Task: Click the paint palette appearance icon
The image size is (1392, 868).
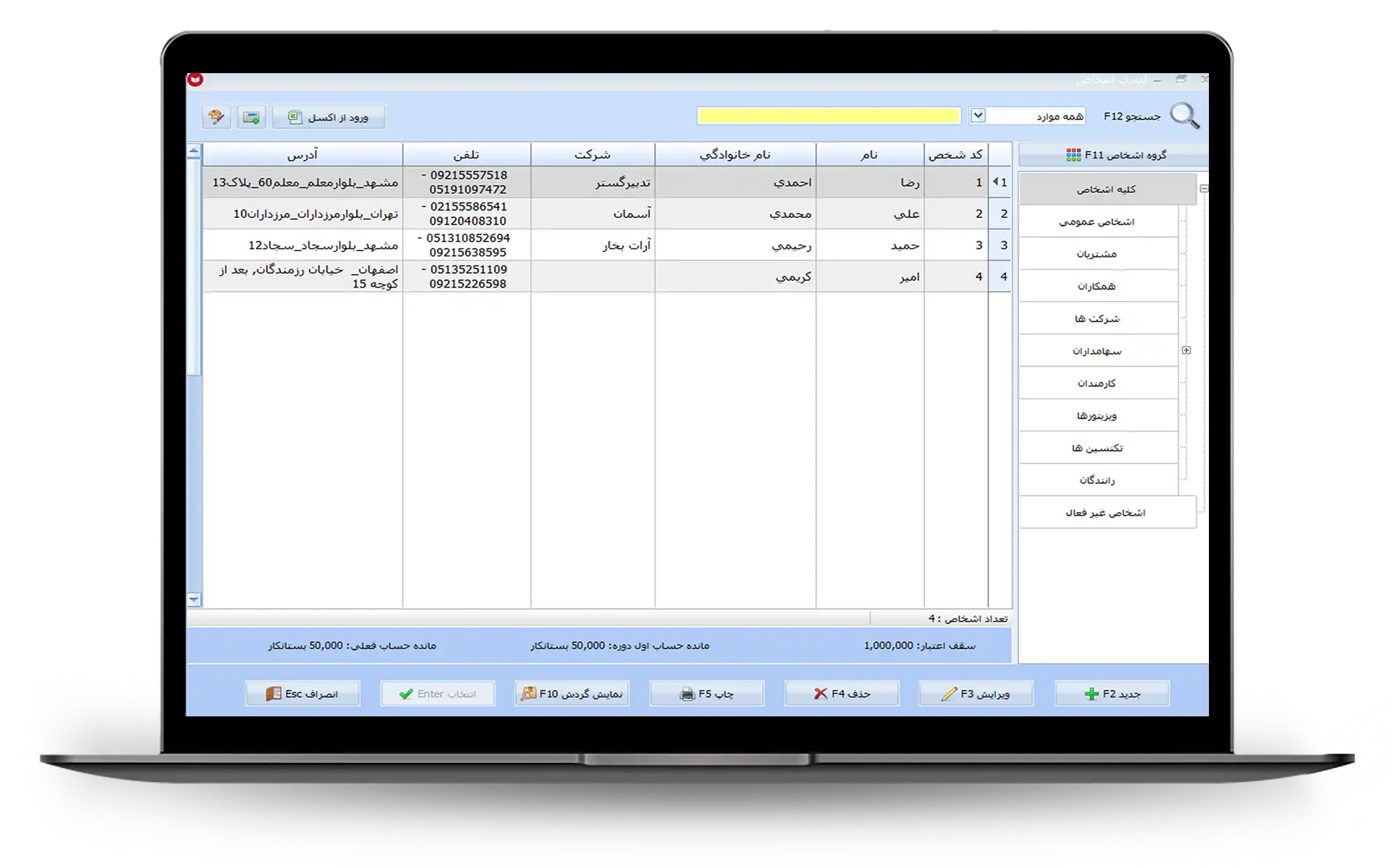Action: [216, 117]
